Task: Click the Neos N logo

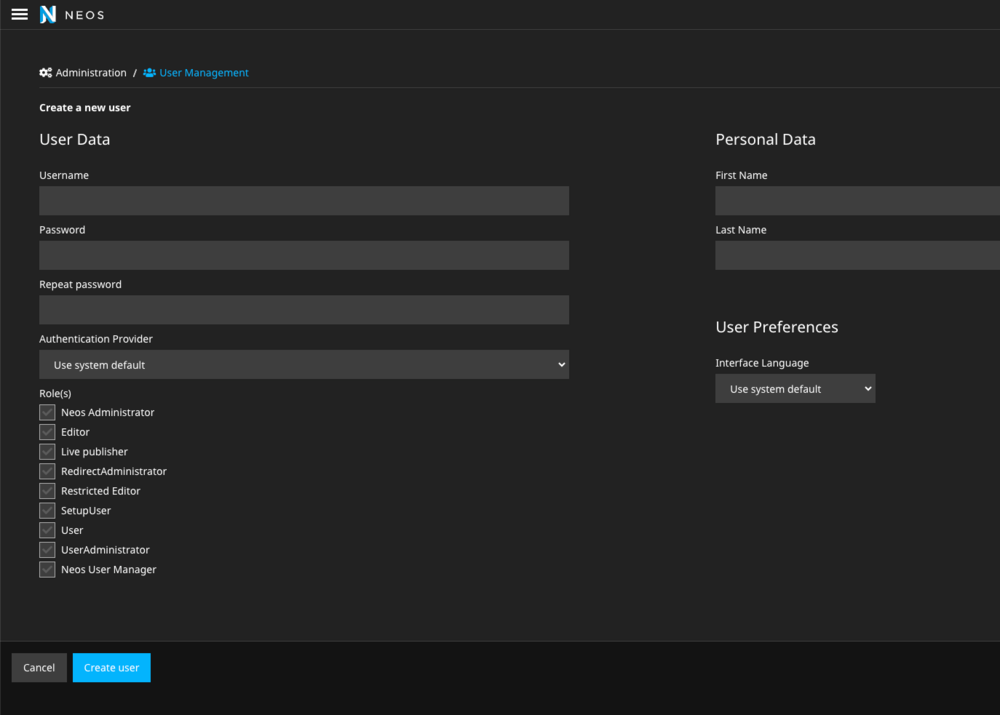Action: [x=48, y=14]
